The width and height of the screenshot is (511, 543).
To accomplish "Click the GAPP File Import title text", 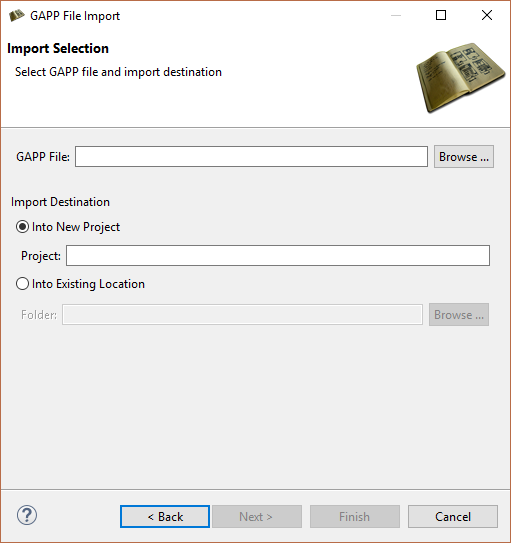I will tap(75, 16).
